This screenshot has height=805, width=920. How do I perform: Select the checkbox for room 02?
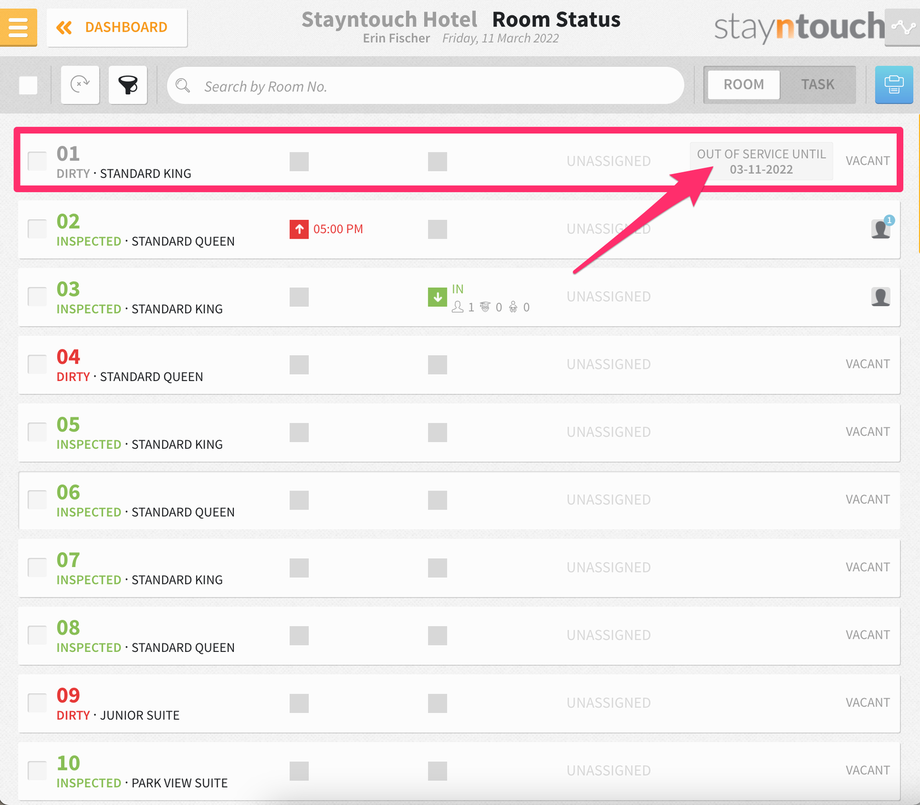37,229
